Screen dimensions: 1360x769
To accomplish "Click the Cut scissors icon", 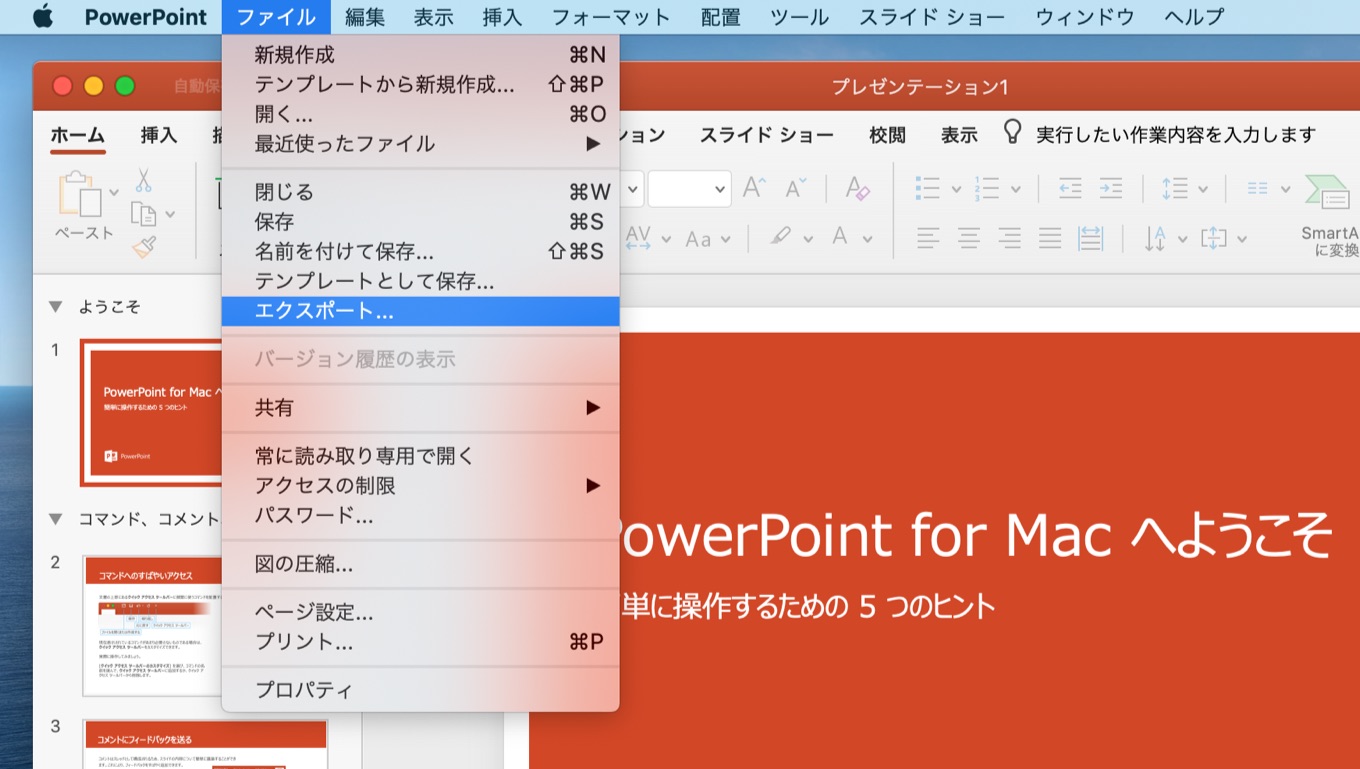I will pyautogui.click(x=144, y=180).
